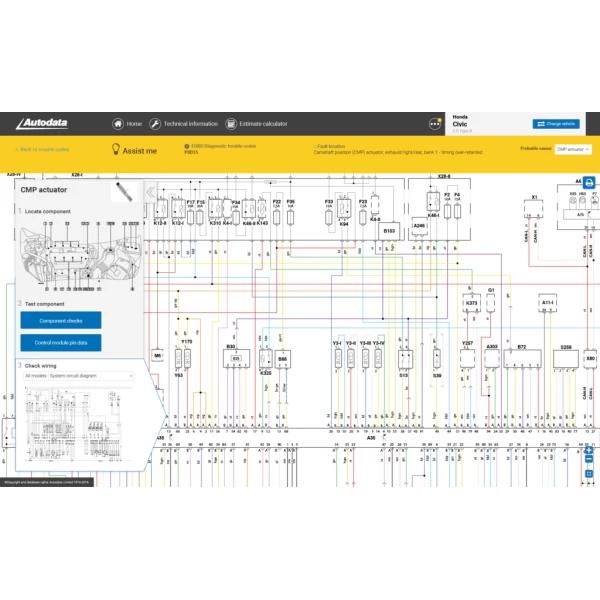The height and width of the screenshot is (600, 600).
Task: Click the Component checks button
Action: tap(61, 320)
